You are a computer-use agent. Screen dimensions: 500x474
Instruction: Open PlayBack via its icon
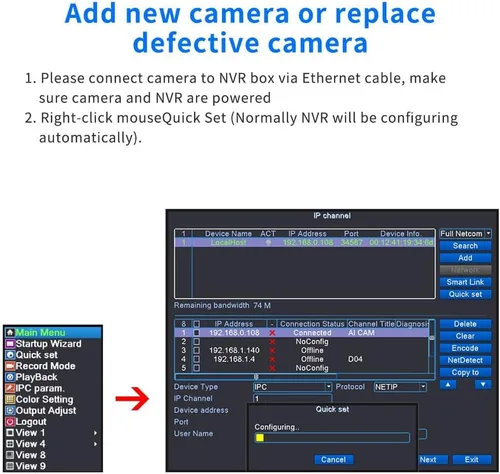[x=10, y=377]
